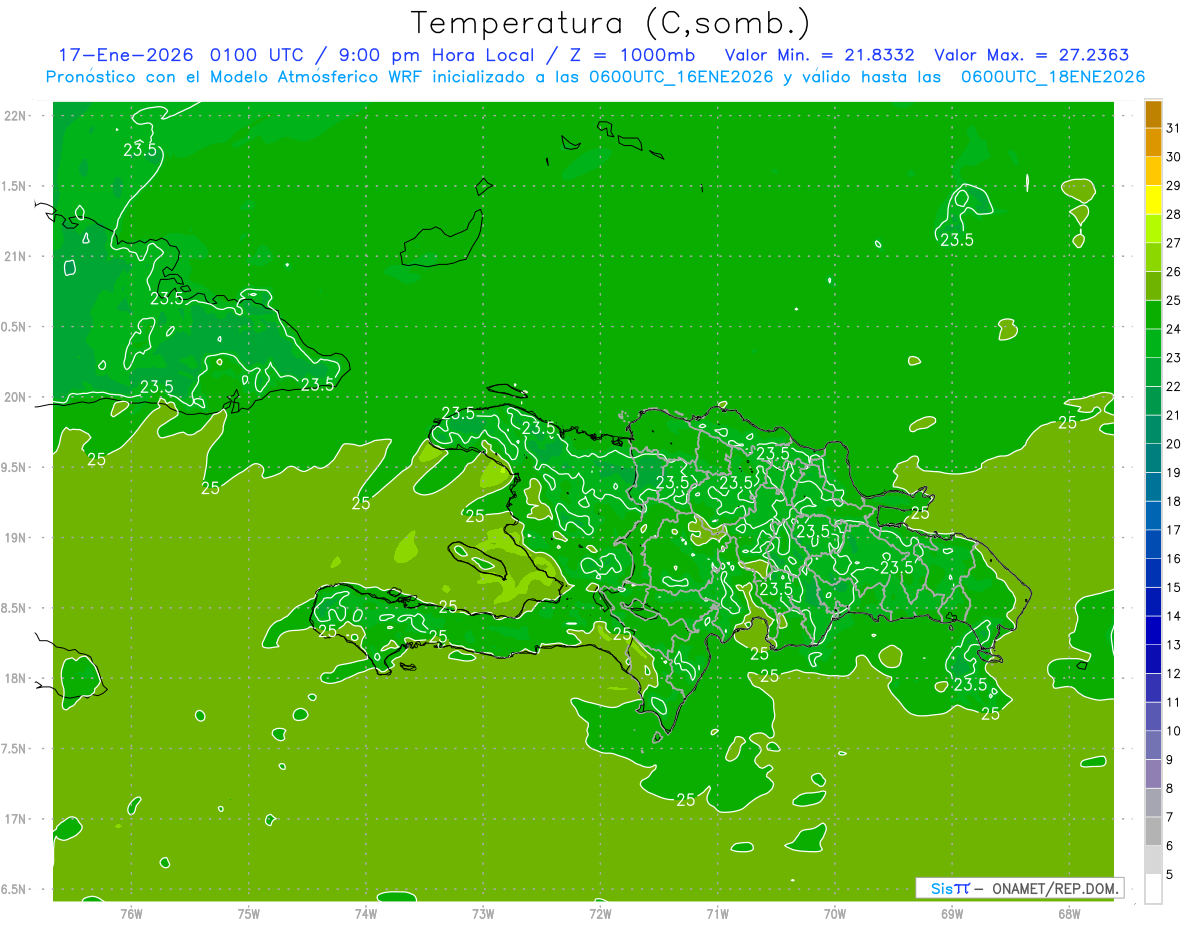The width and height of the screenshot is (1200, 927).
Task: Click the "70W" longitude axis label
Action: pos(835,913)
